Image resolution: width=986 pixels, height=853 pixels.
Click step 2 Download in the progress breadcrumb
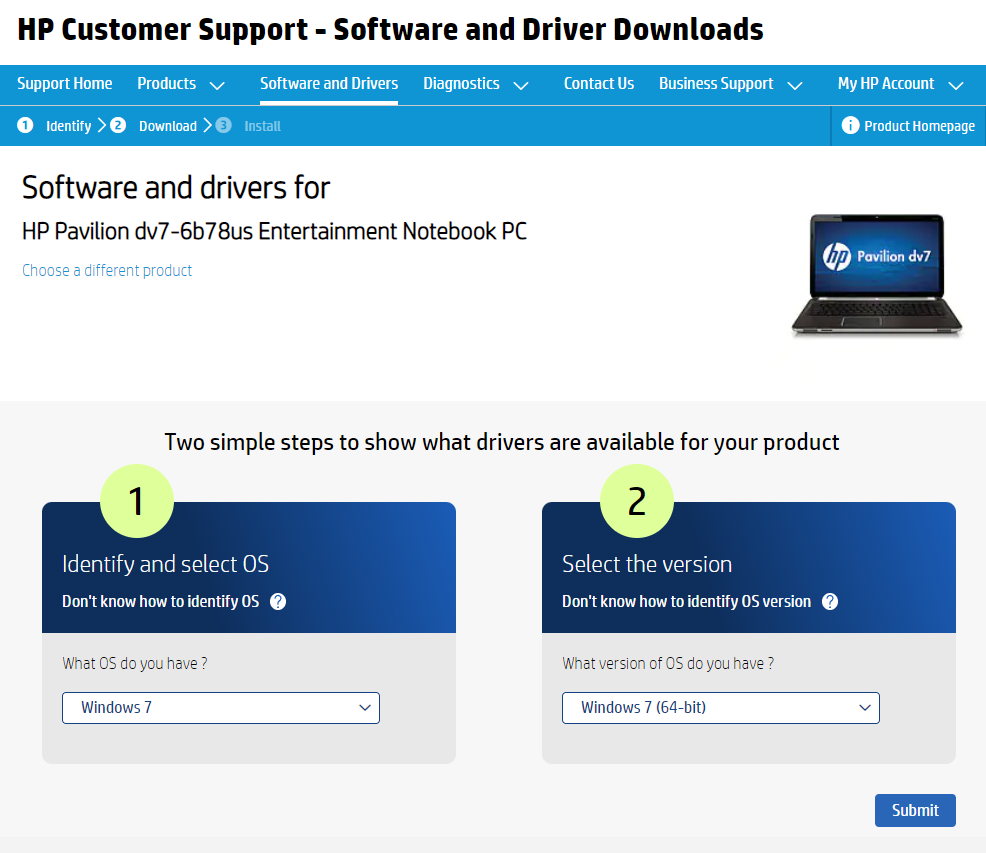(x=160, y=126)
